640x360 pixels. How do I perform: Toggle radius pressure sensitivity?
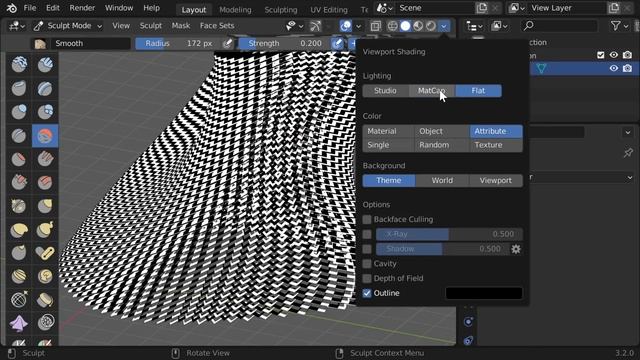click(x=228, y=43)
